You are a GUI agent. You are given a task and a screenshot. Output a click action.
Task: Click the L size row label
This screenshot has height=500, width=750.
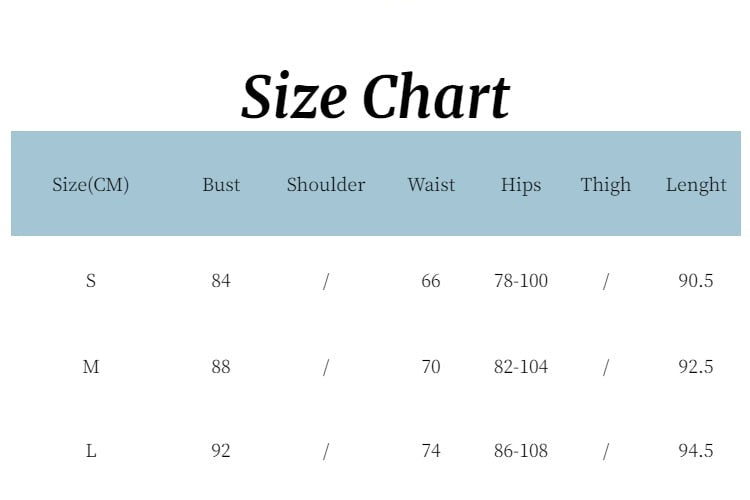[x=91, y=451]
